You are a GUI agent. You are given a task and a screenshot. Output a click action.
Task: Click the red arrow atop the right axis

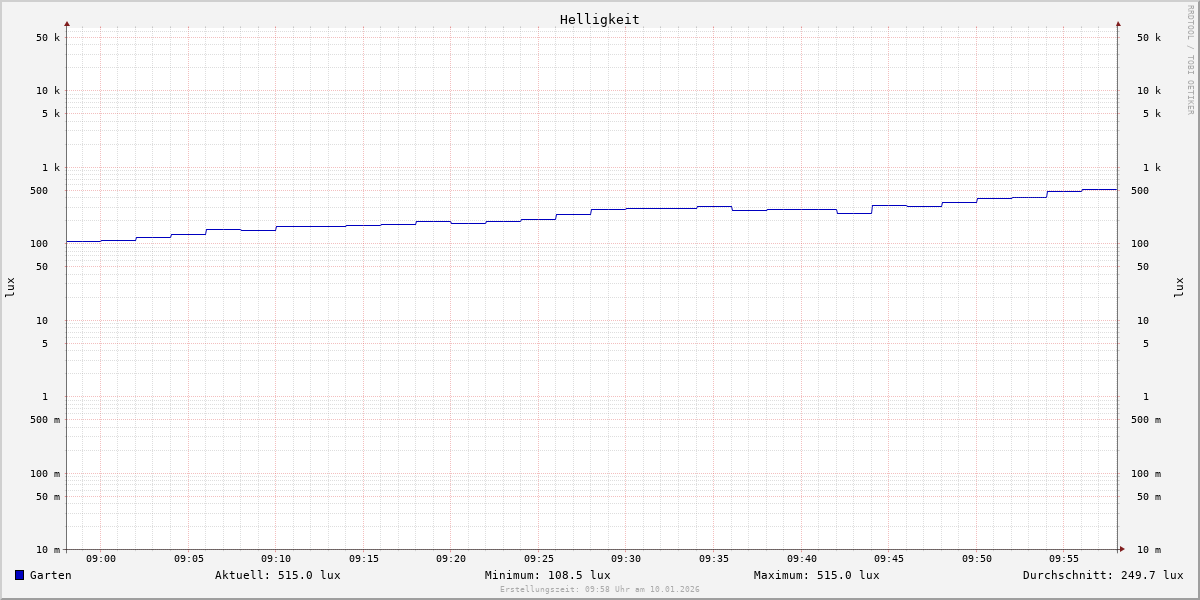pyautogui.click(x=1118, y=23)
